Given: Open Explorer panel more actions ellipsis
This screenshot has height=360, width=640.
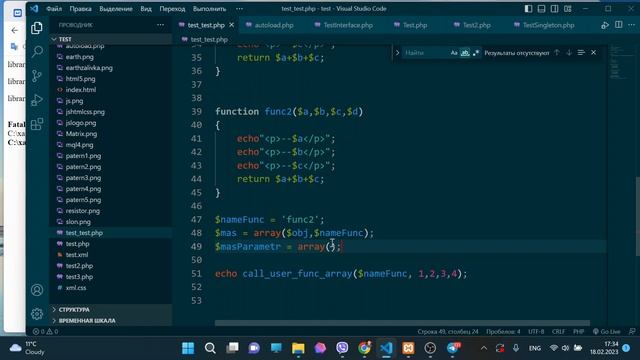Looking at the screenshot, I should click(x=160, y=25).
